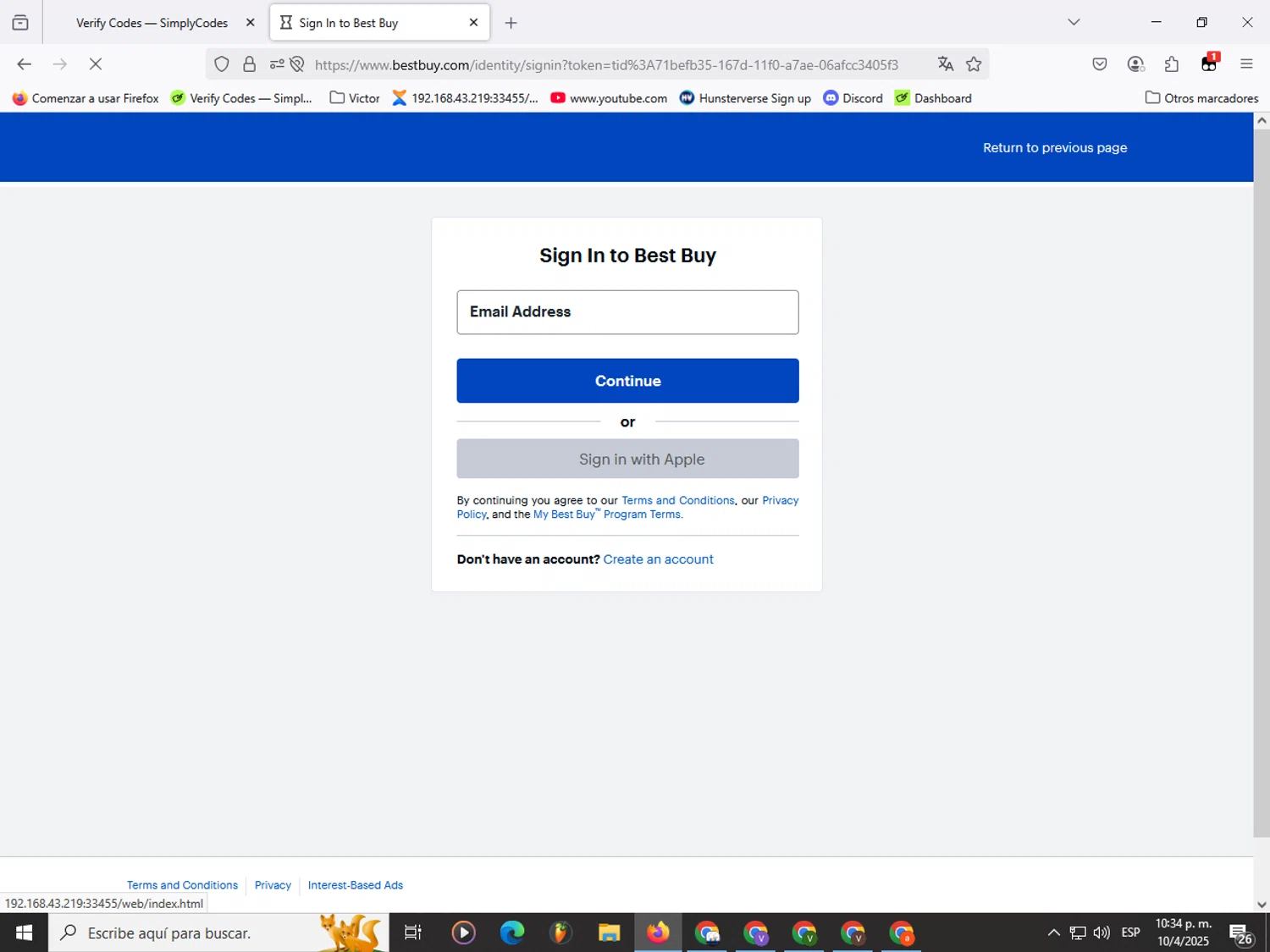Click the address bar URL
This screenshot has height=952, width=1270.
point(606,64)
